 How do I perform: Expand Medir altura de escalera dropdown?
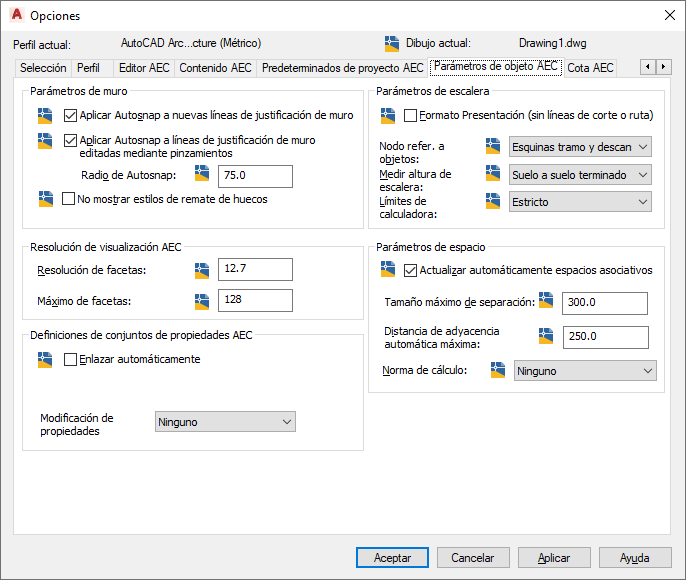click(x=580, y=175)
